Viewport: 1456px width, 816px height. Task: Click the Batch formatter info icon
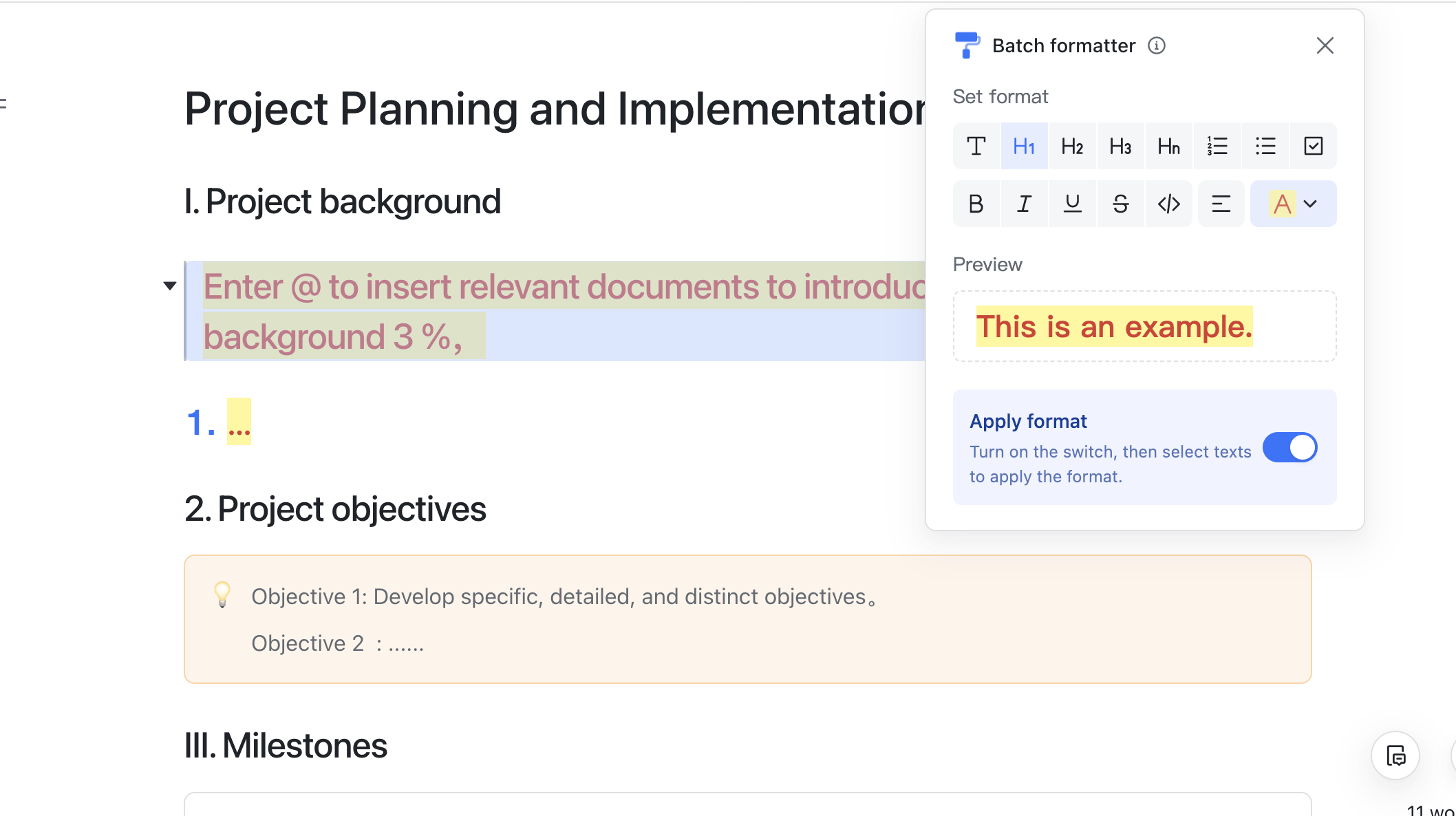(x=1157, y=45)
